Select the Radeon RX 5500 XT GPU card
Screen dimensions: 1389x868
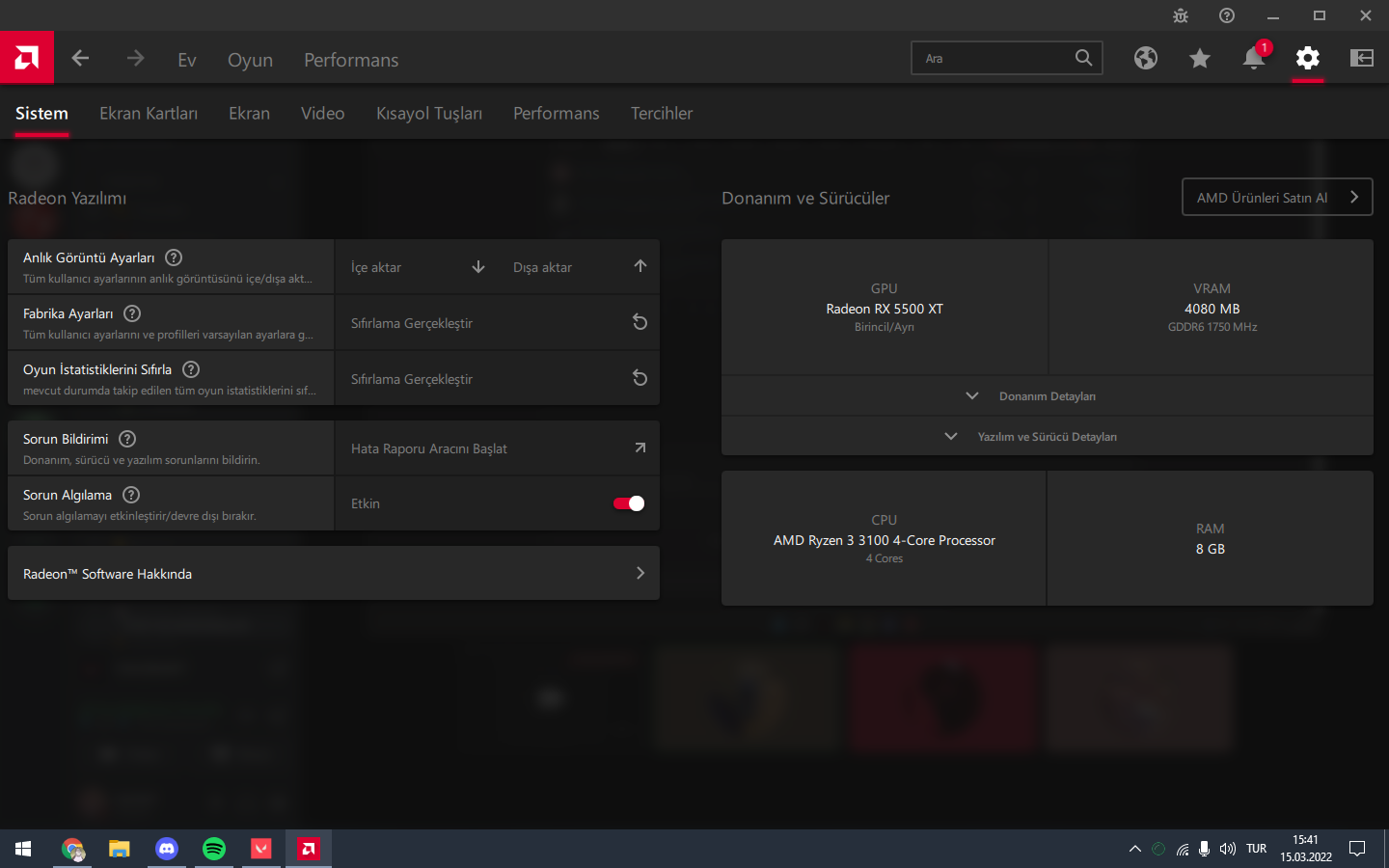click(885, 308)
